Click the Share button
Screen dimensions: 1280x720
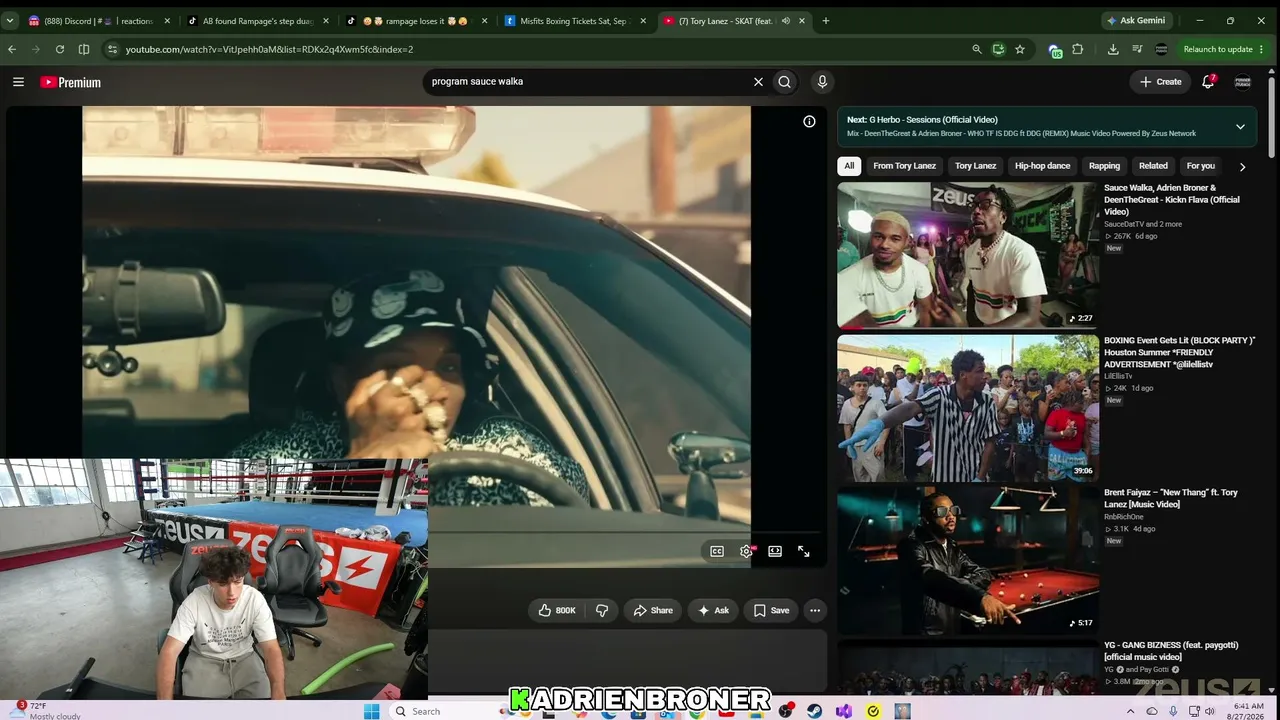point(653,610)
